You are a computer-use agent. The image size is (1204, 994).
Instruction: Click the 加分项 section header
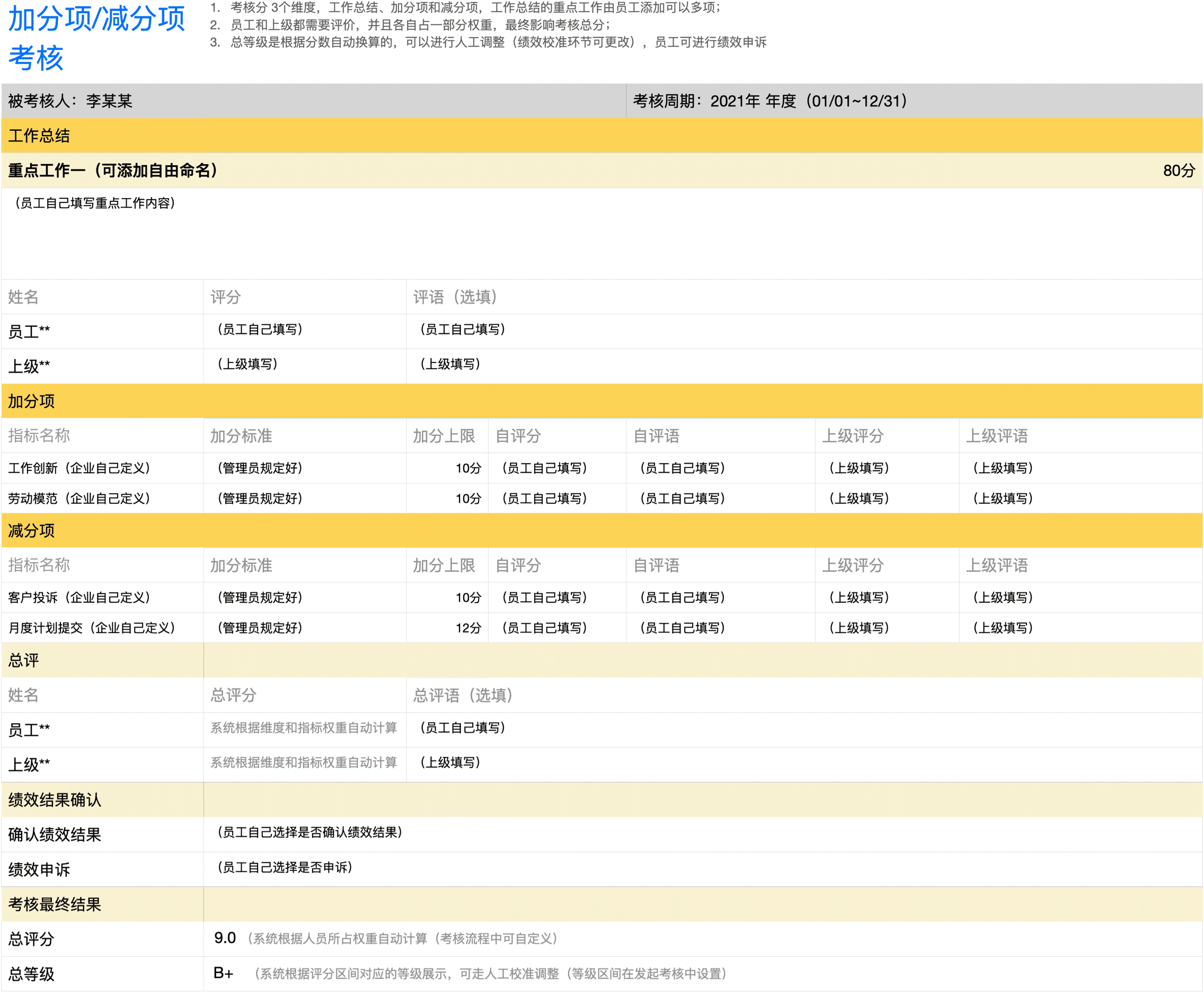click(601, 402)
